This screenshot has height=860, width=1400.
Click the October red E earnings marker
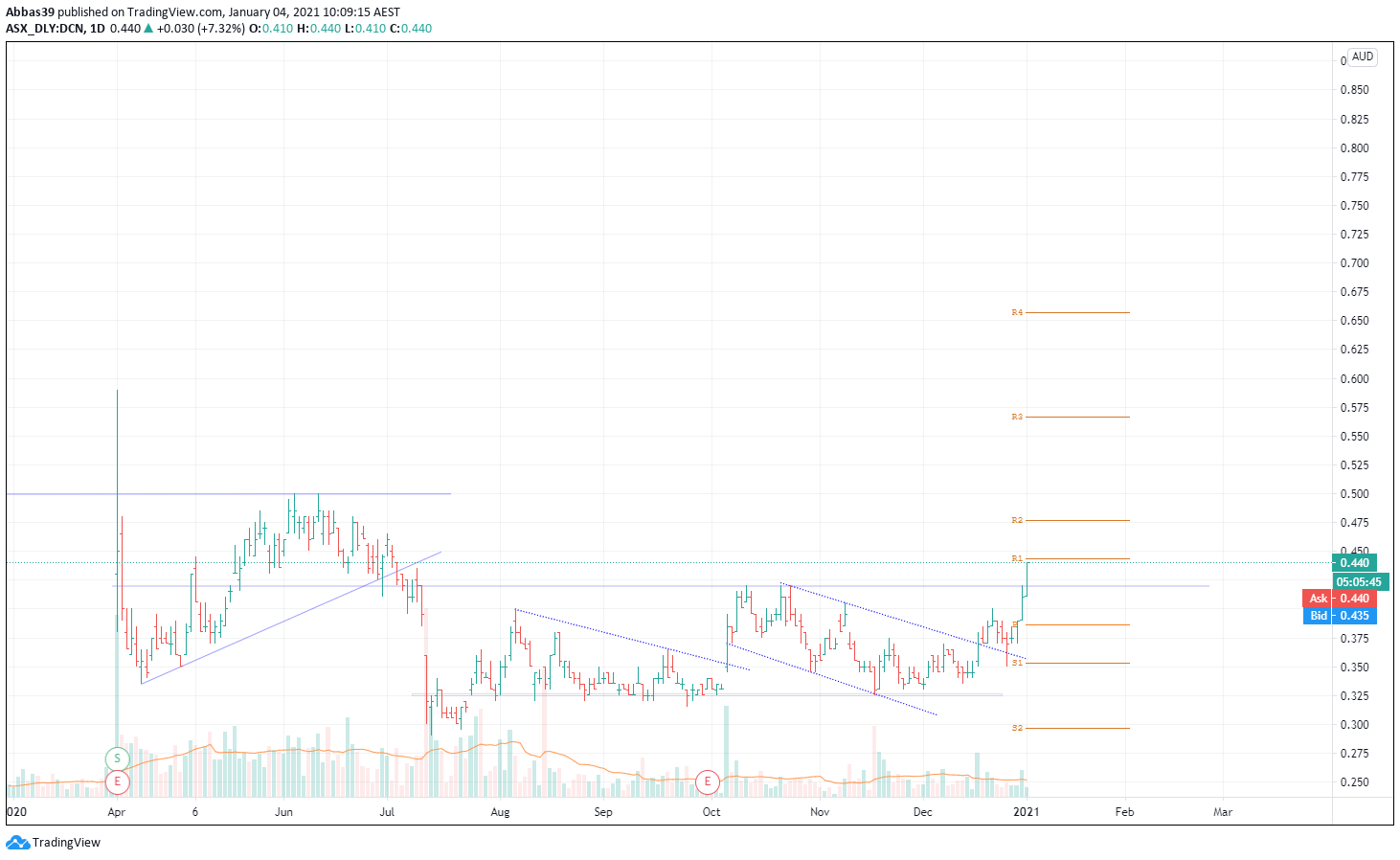pos(708,781)
